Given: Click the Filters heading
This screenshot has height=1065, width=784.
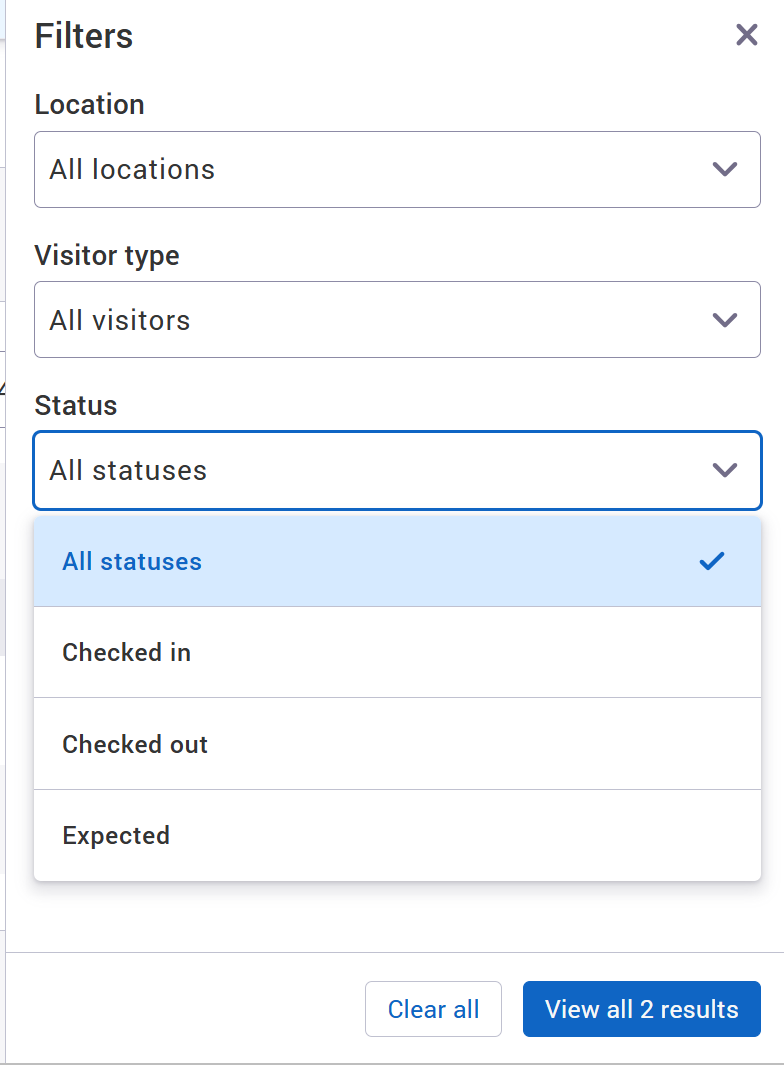Looking at the screenshot, I should [x=84, y=35].
